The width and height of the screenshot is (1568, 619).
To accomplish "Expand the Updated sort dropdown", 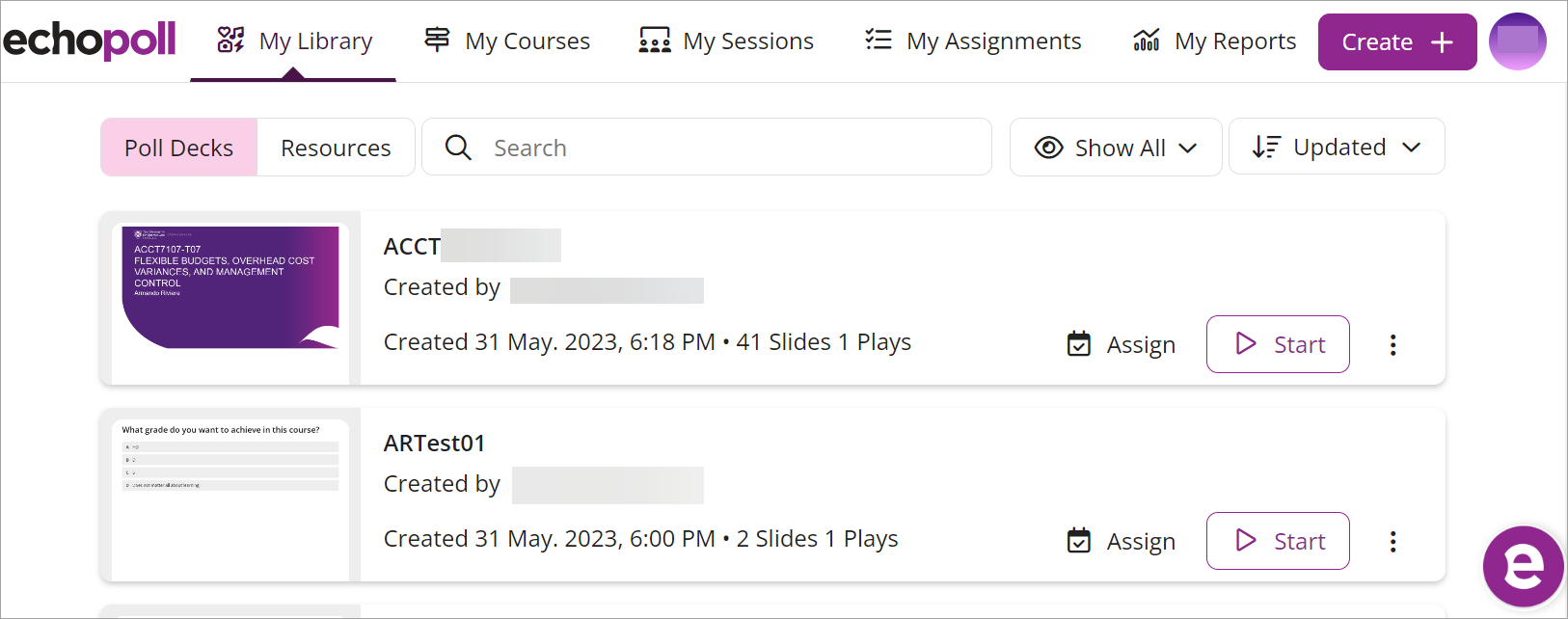I will pos(1337,147).
